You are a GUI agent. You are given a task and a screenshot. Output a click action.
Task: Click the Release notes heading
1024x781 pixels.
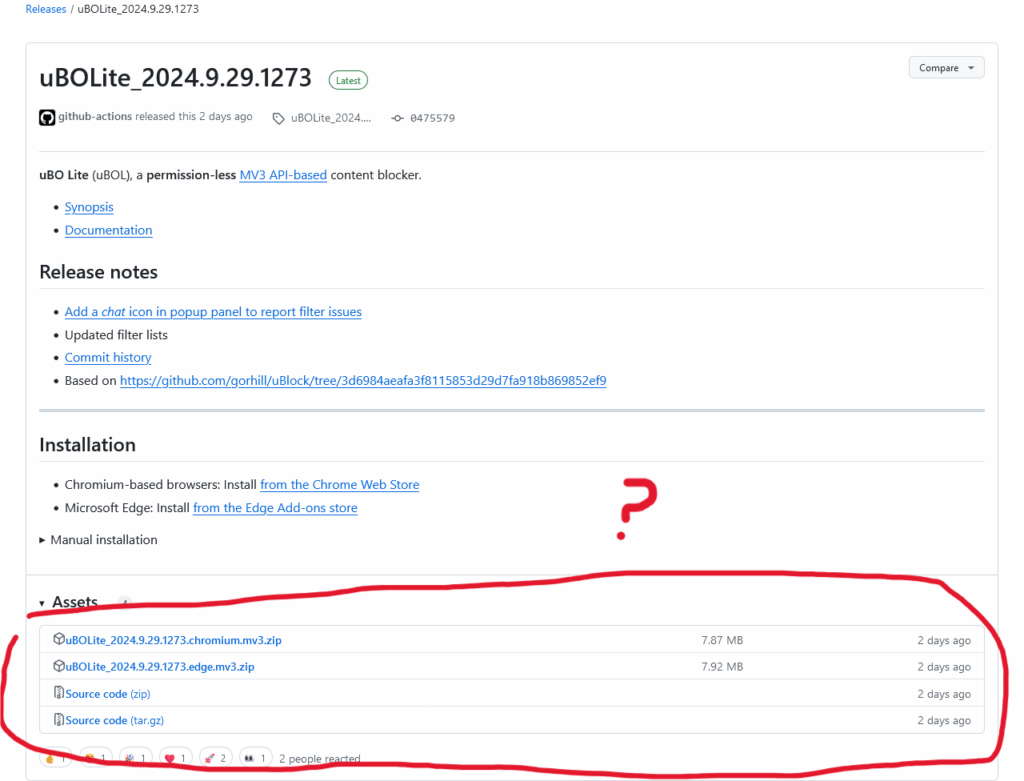99,272
